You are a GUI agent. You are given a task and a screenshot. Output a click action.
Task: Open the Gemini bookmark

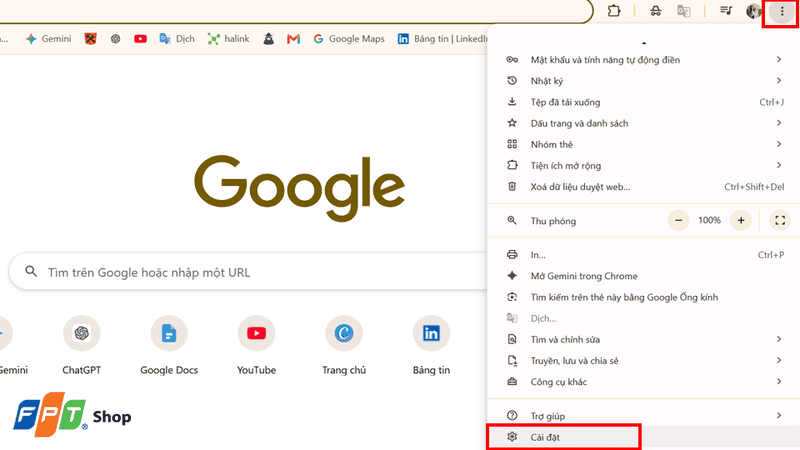click(x=48, y=39)
